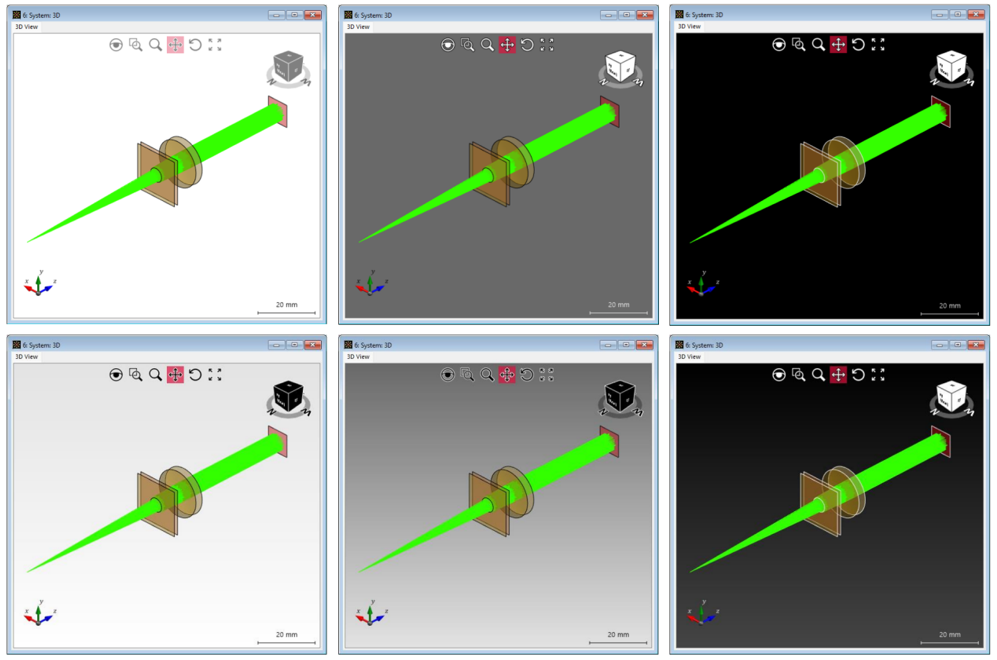This screenshot has height=660, width=997.
Task: Click the Reset Rotation icon in the bottom-middle viewer
Action: click(527, 375)
